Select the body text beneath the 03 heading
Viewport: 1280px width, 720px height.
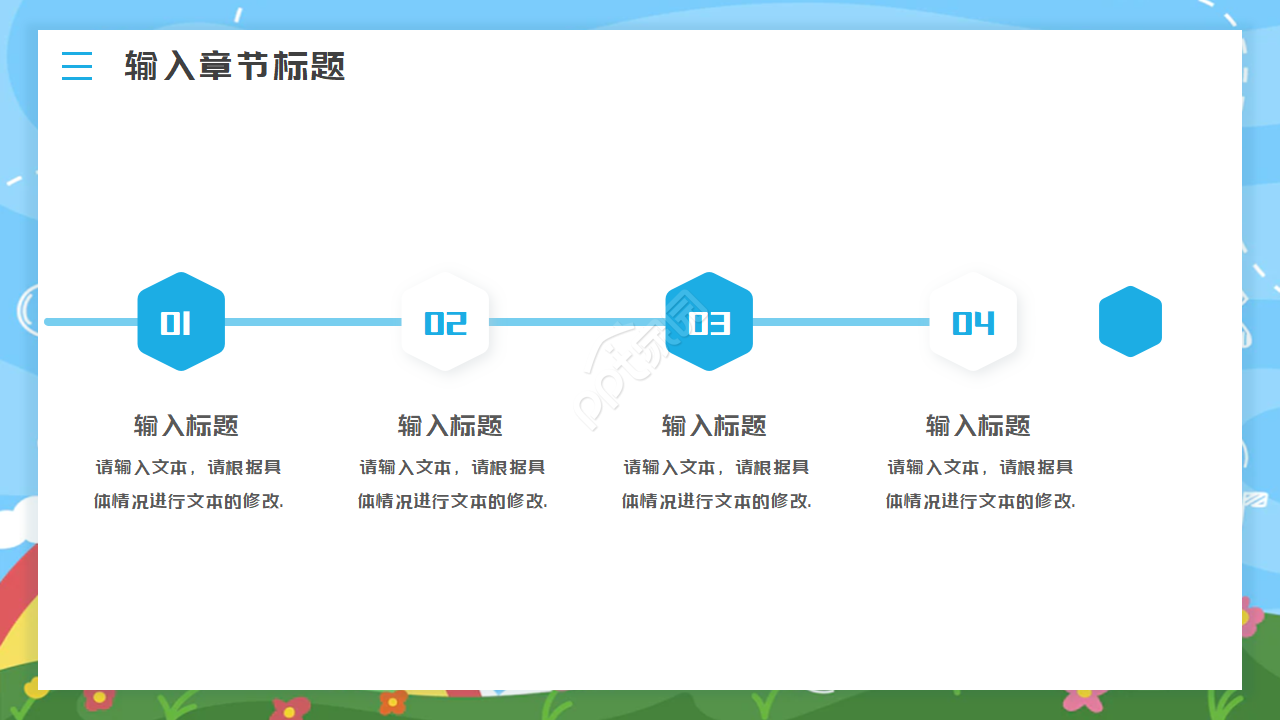click(x=717, y=484)
